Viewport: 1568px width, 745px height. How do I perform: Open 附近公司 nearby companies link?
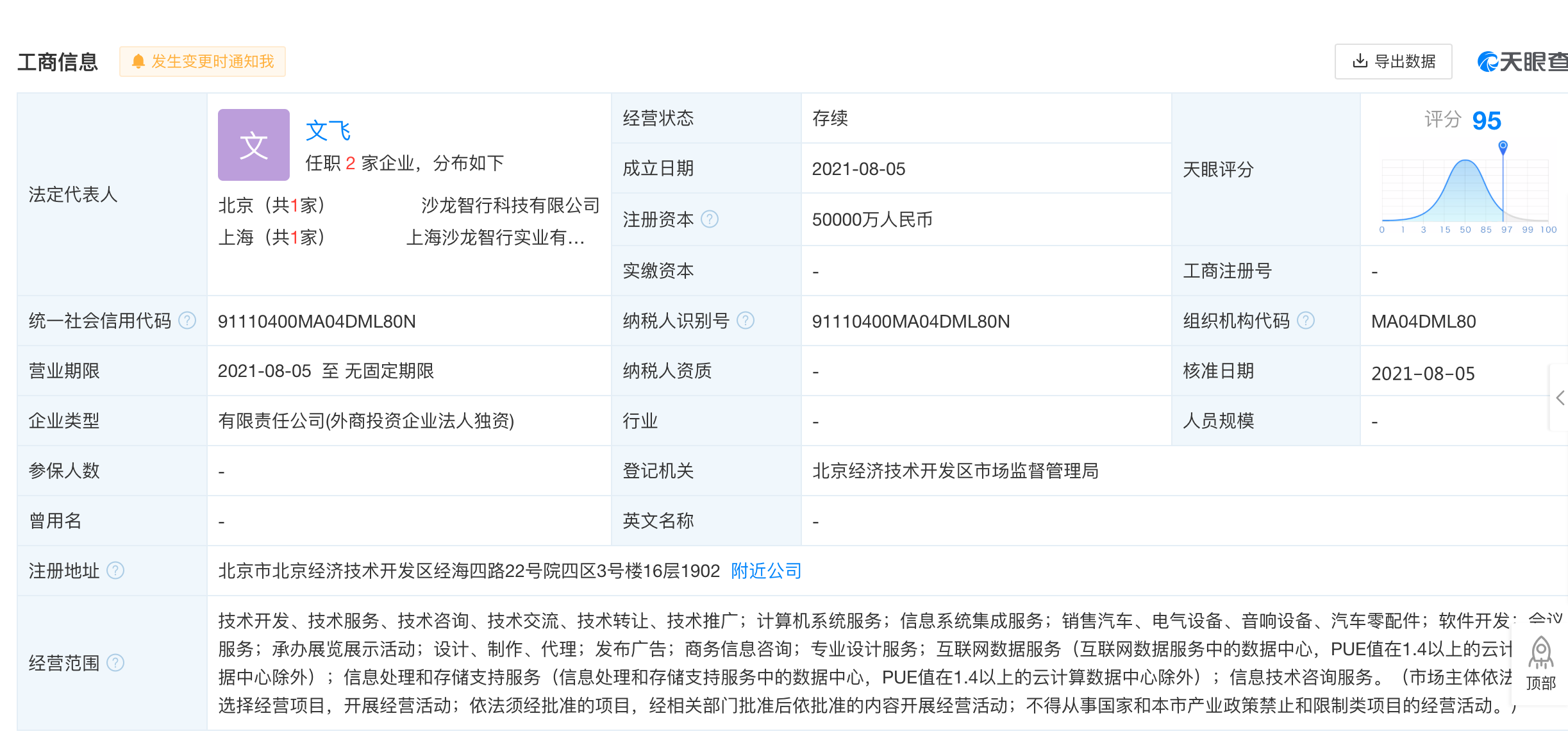tap(766, 571)
